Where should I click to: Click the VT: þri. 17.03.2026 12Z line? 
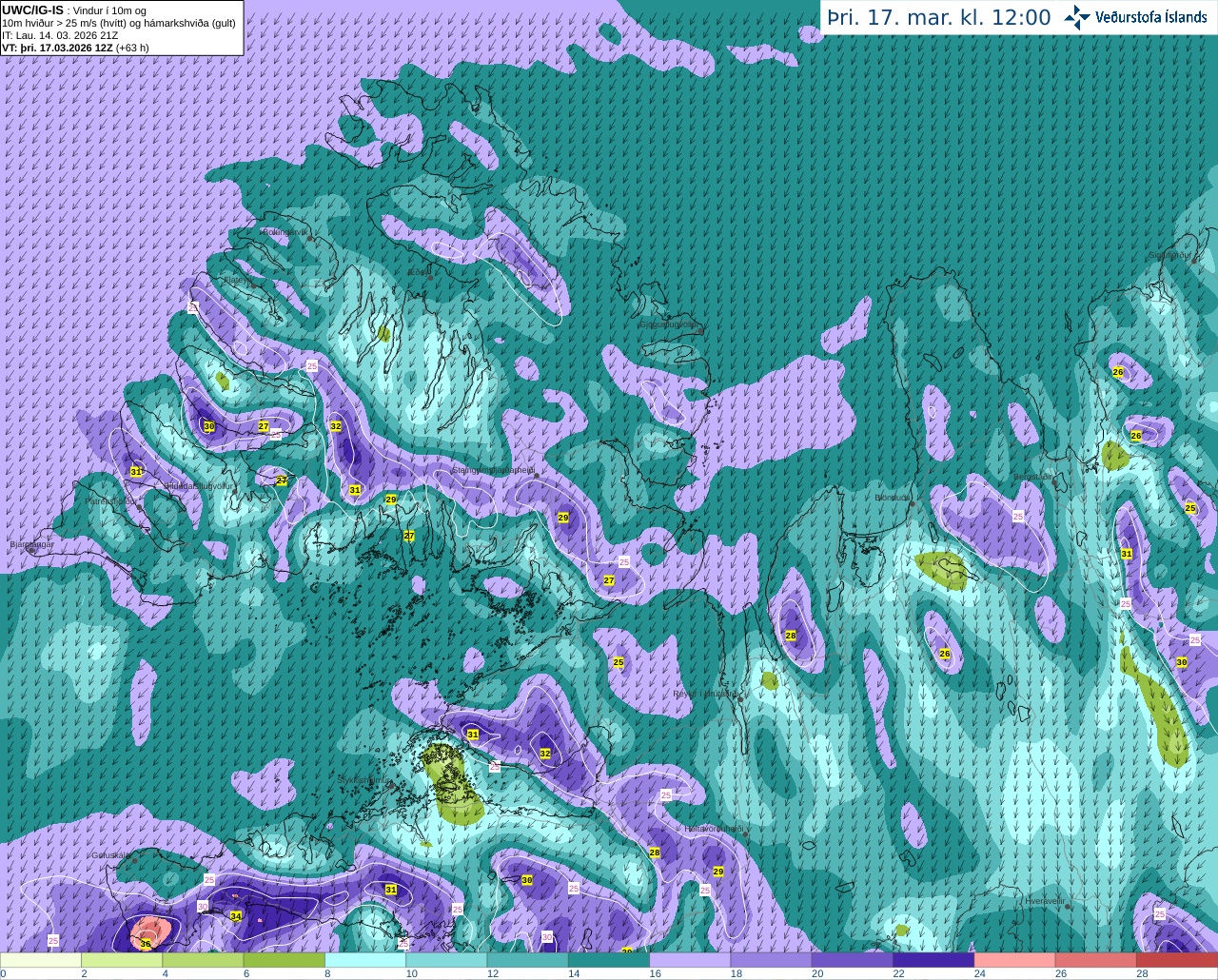(74, 47)
